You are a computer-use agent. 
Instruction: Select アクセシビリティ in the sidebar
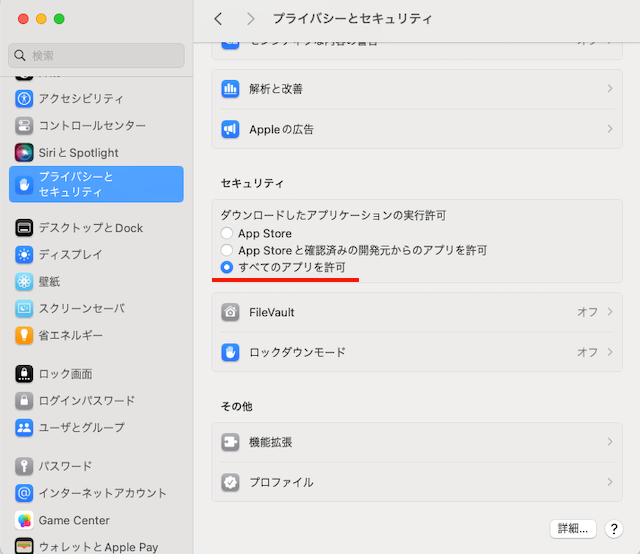96,98
